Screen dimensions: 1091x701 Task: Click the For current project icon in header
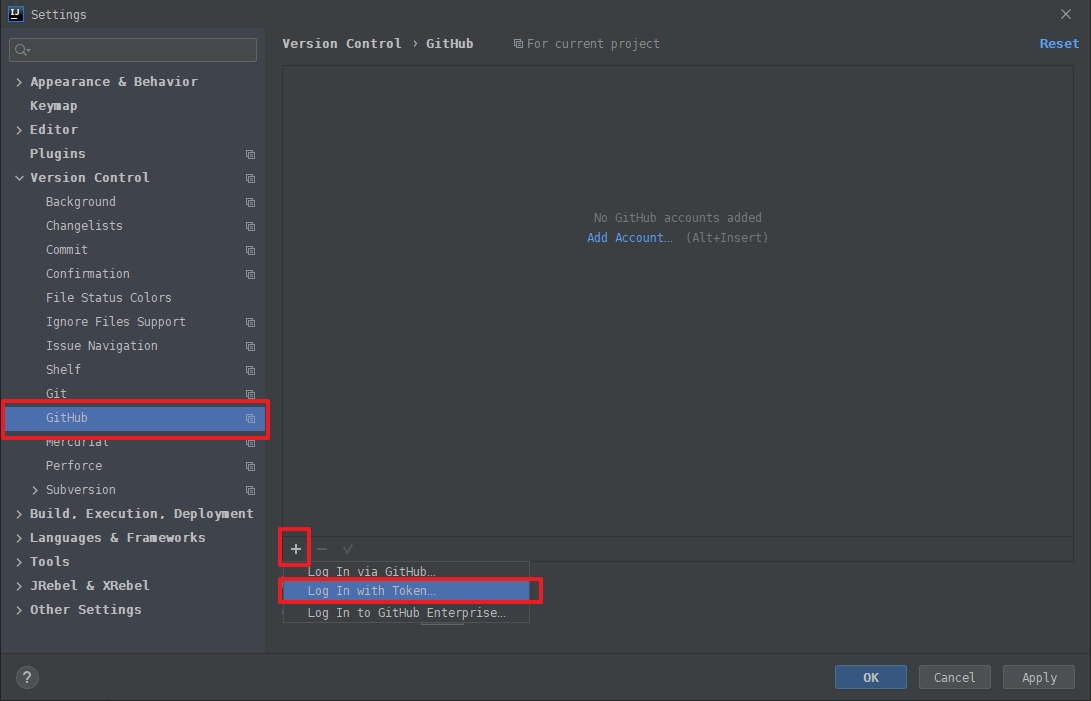[518, 44]
